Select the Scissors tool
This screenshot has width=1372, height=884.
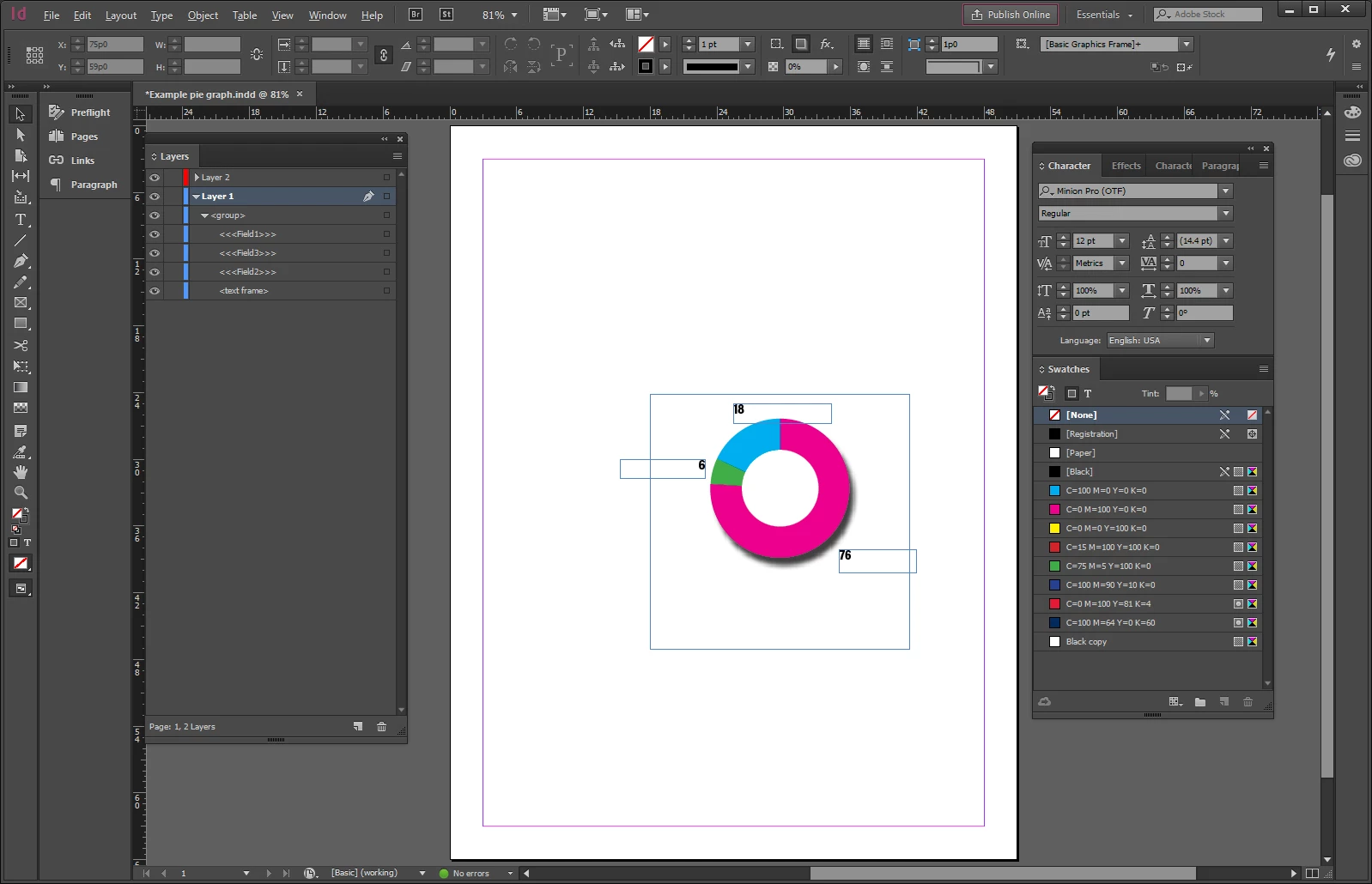click(x=21, y=345)
